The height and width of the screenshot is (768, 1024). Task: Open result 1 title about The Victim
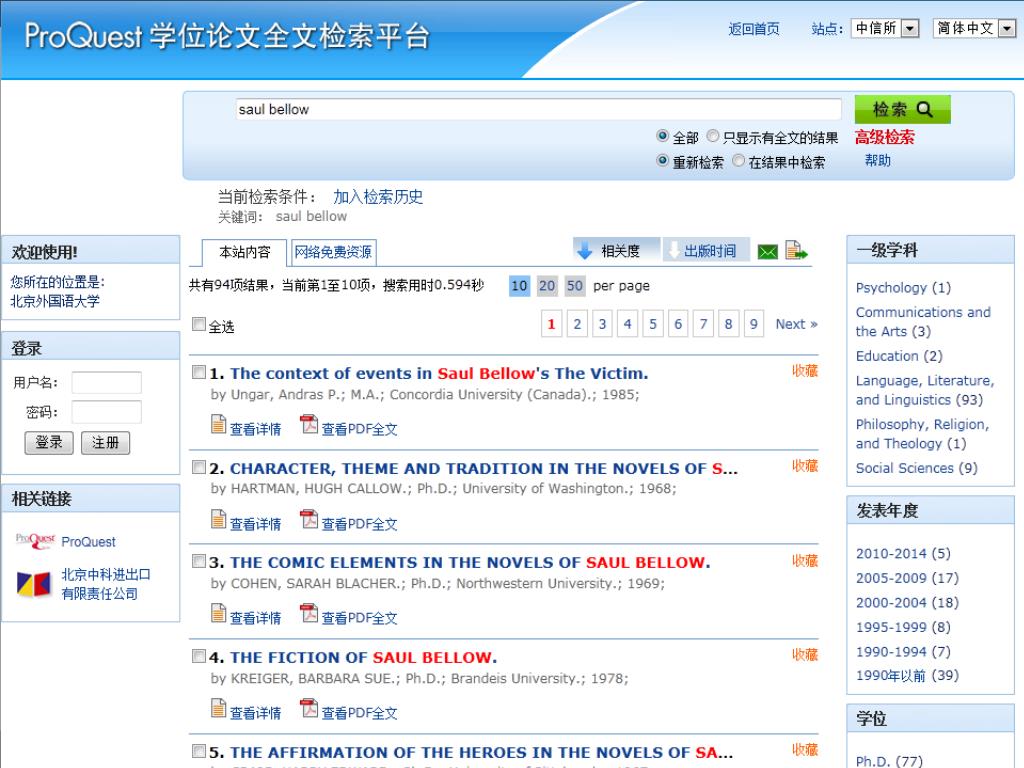point(439,373)
